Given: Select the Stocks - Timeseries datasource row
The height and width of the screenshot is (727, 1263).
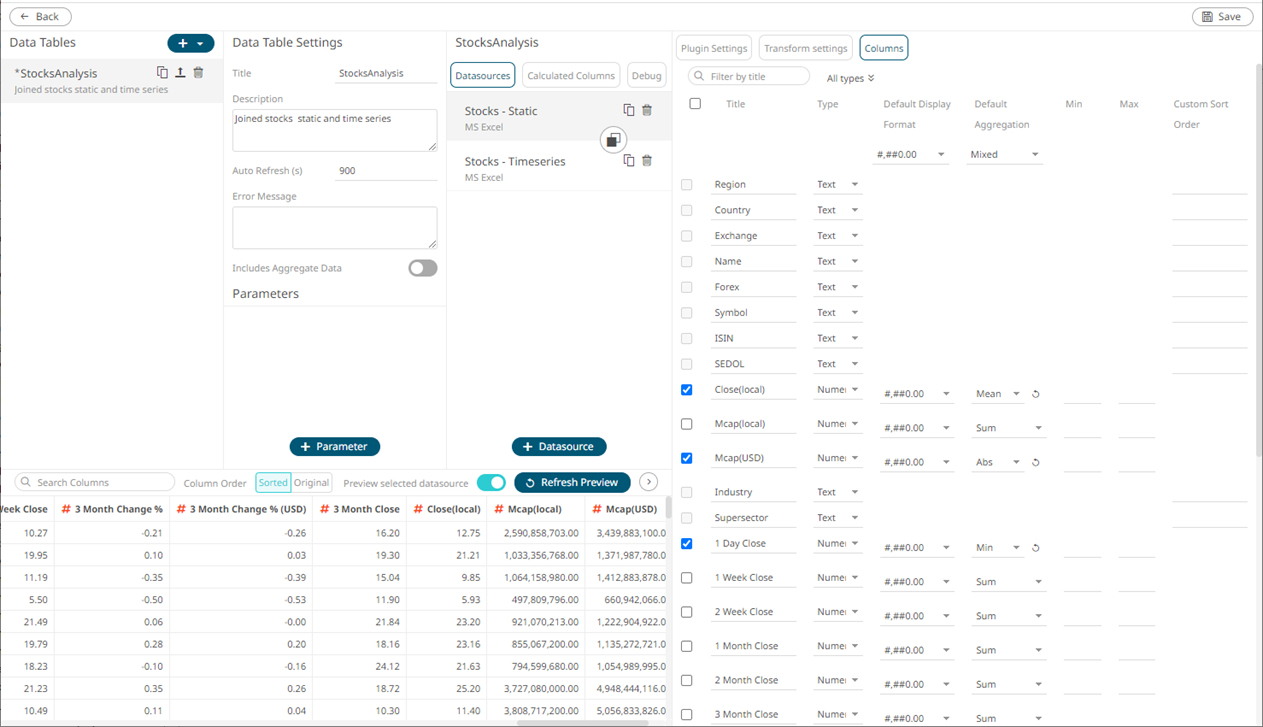Looking at the screenshot, I should pos(559,168).
